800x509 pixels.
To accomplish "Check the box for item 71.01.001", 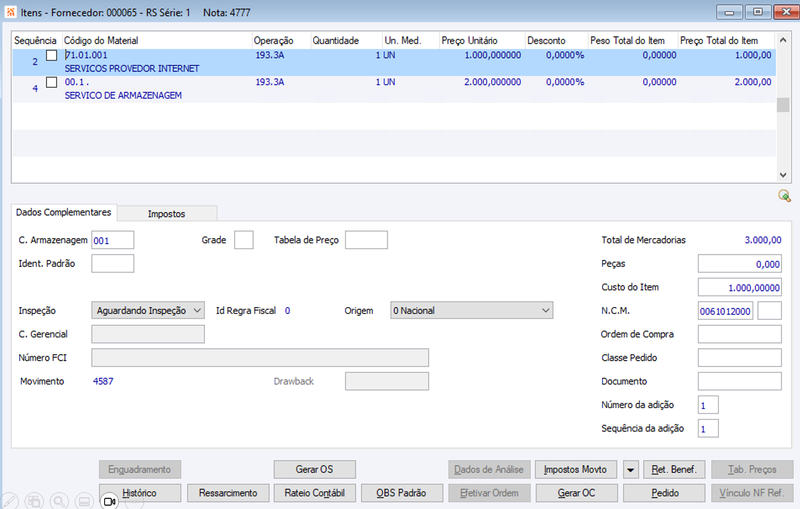I will (x=52, y=55).
